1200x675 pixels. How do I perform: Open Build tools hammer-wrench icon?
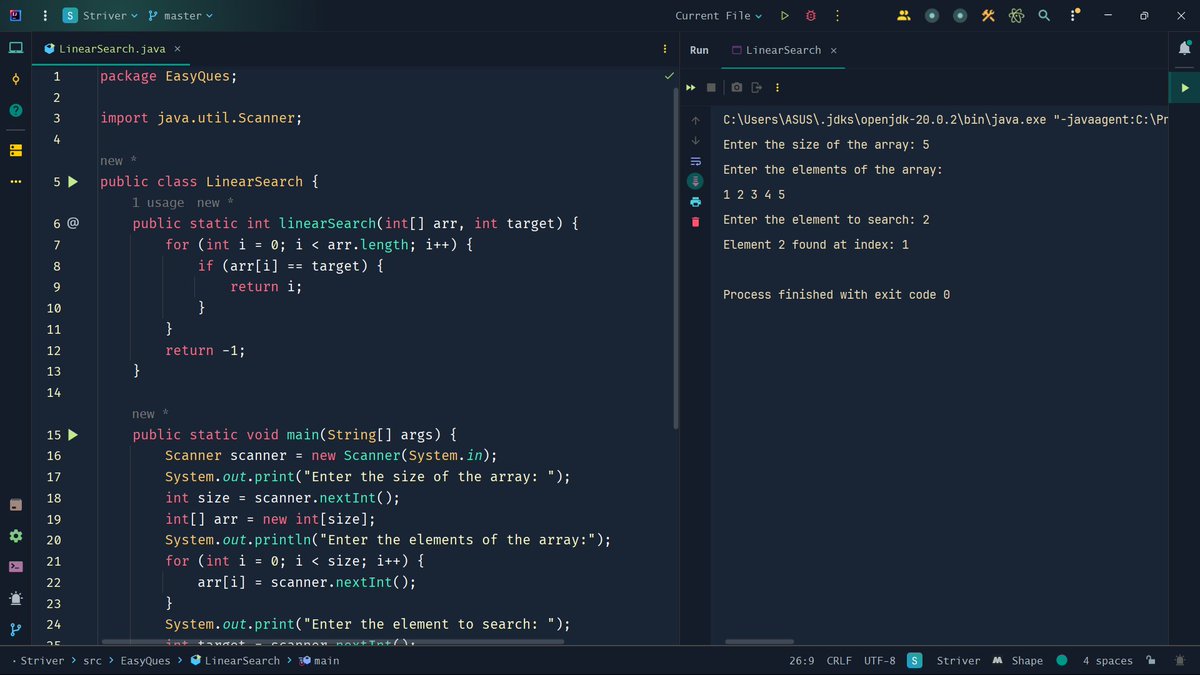coord(988,16)
